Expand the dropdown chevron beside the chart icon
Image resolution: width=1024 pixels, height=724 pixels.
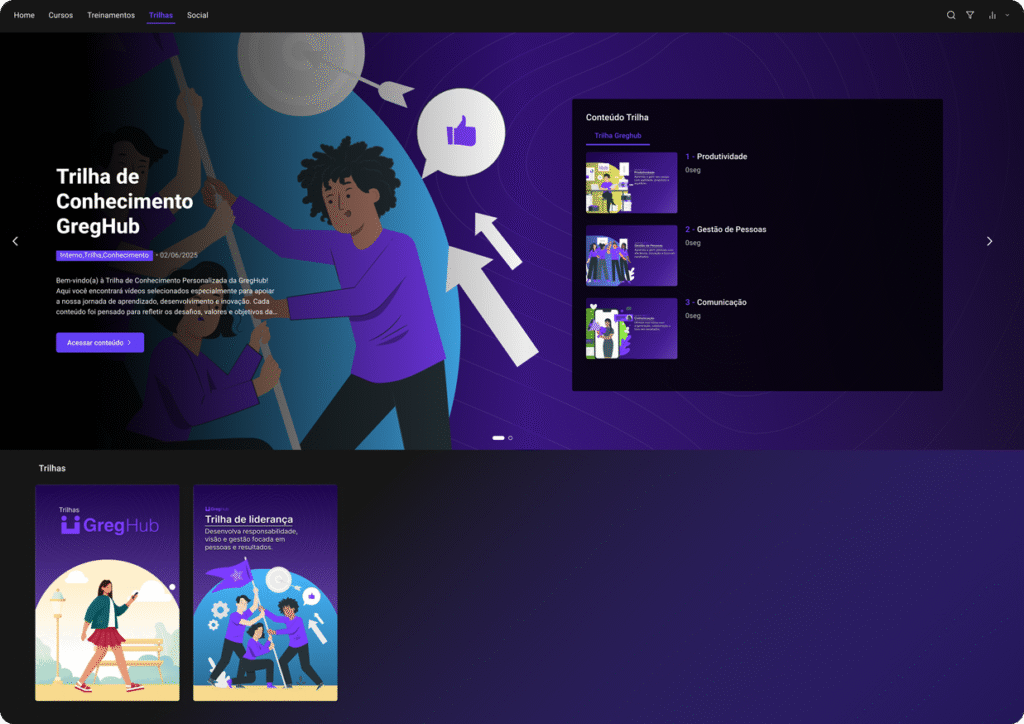tap(1007, 15)
